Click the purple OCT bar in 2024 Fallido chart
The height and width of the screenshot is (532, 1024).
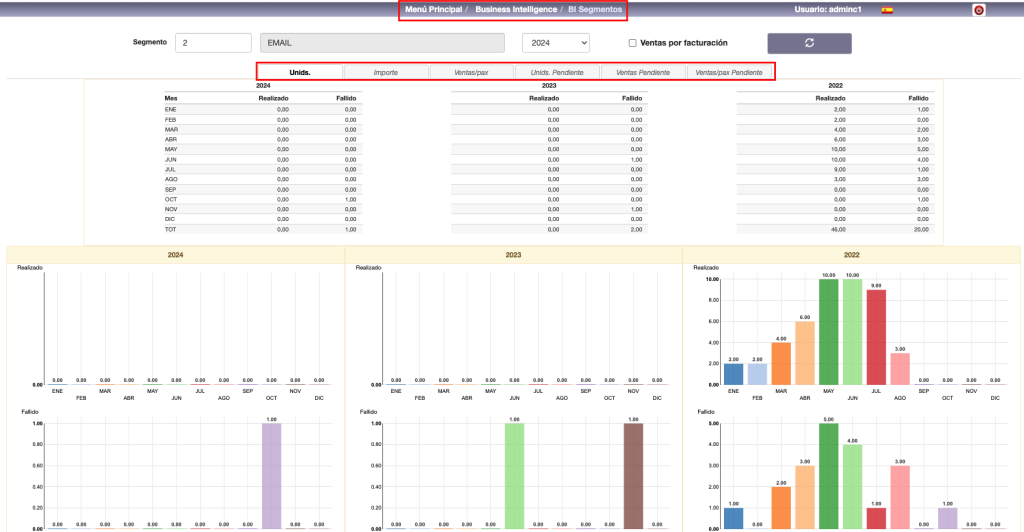point(273,475)
